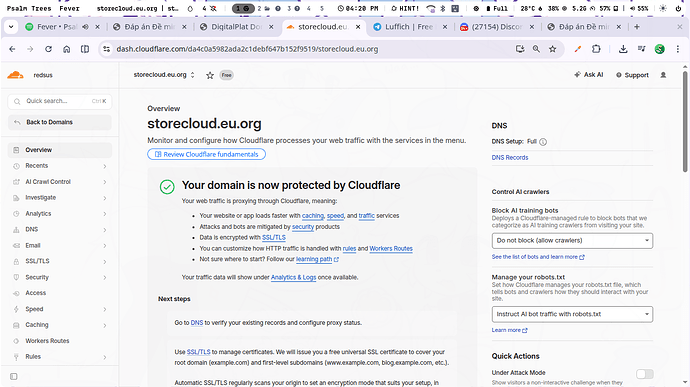Image resolution: width=690 pixels, height=387 pixels.
Task: Click Learn more under robots.txt
Action: click(x=509, y=330)
